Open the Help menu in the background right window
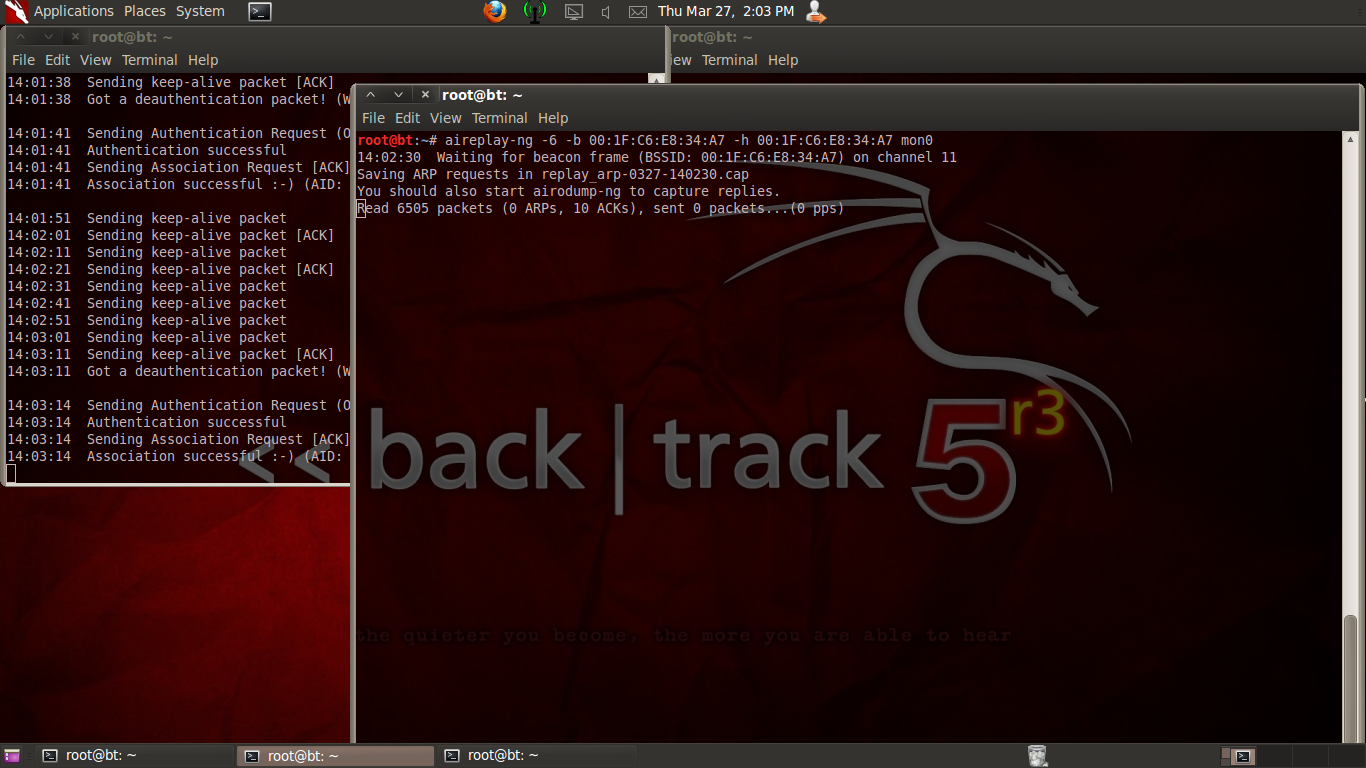1366x768 pixels. tap(782, 60)
